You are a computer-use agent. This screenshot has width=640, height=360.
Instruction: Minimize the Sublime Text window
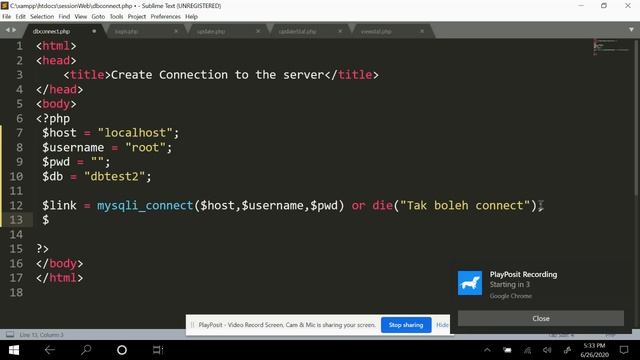581,6
